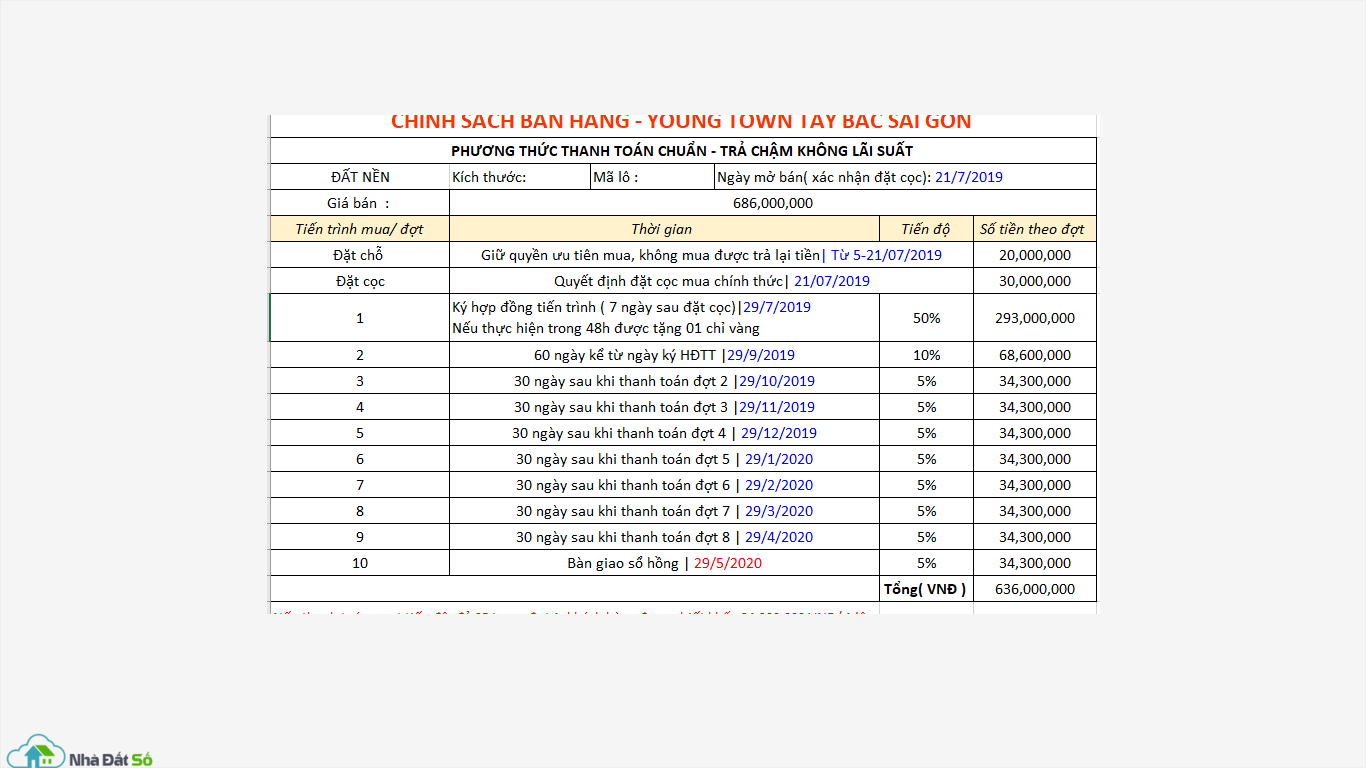Select the installment number 10 cell
This screenshot has height=768, width=1366.
point(360,563)
